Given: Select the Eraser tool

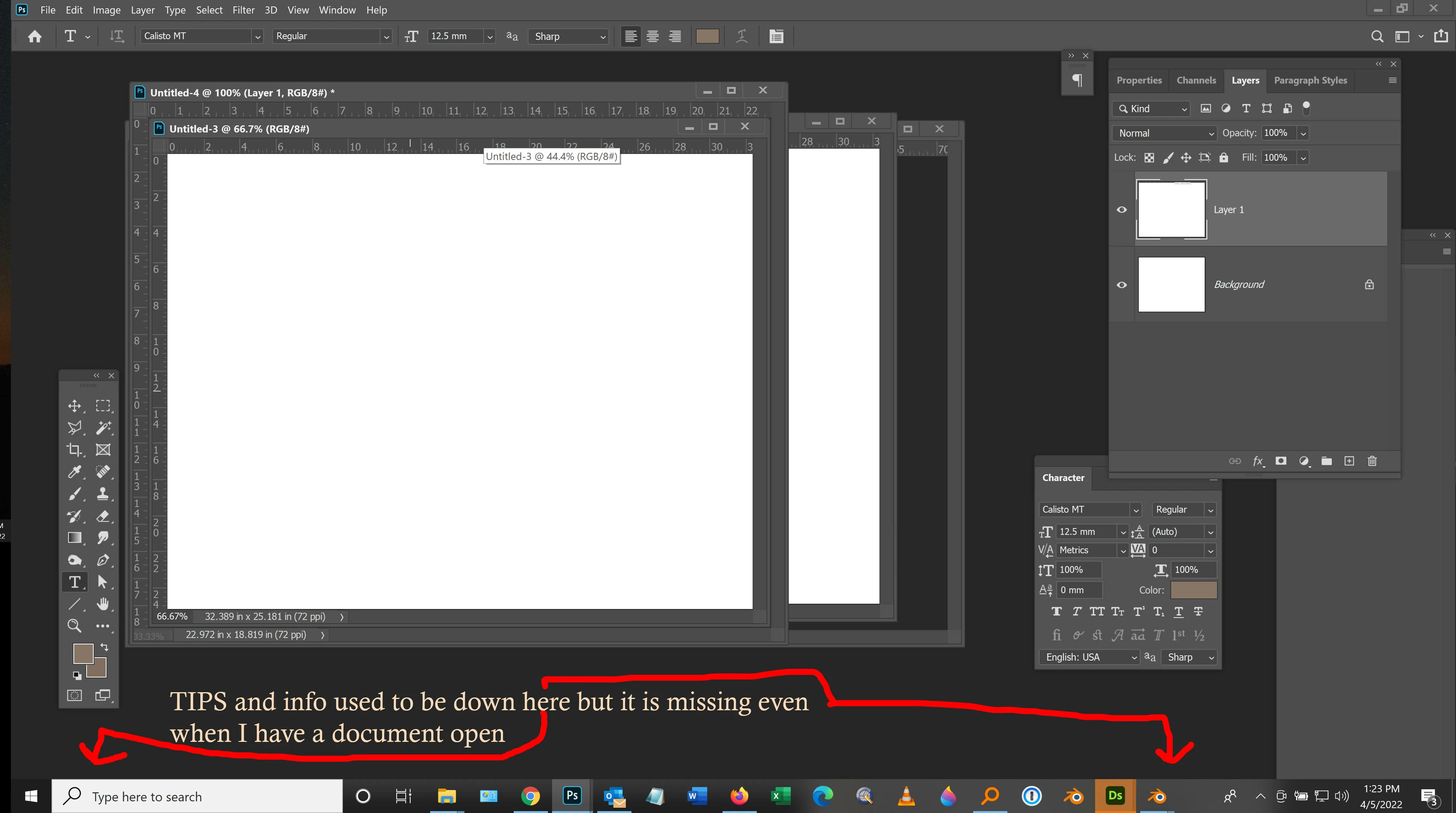Looking at the screenshot, I should (103, 516).
